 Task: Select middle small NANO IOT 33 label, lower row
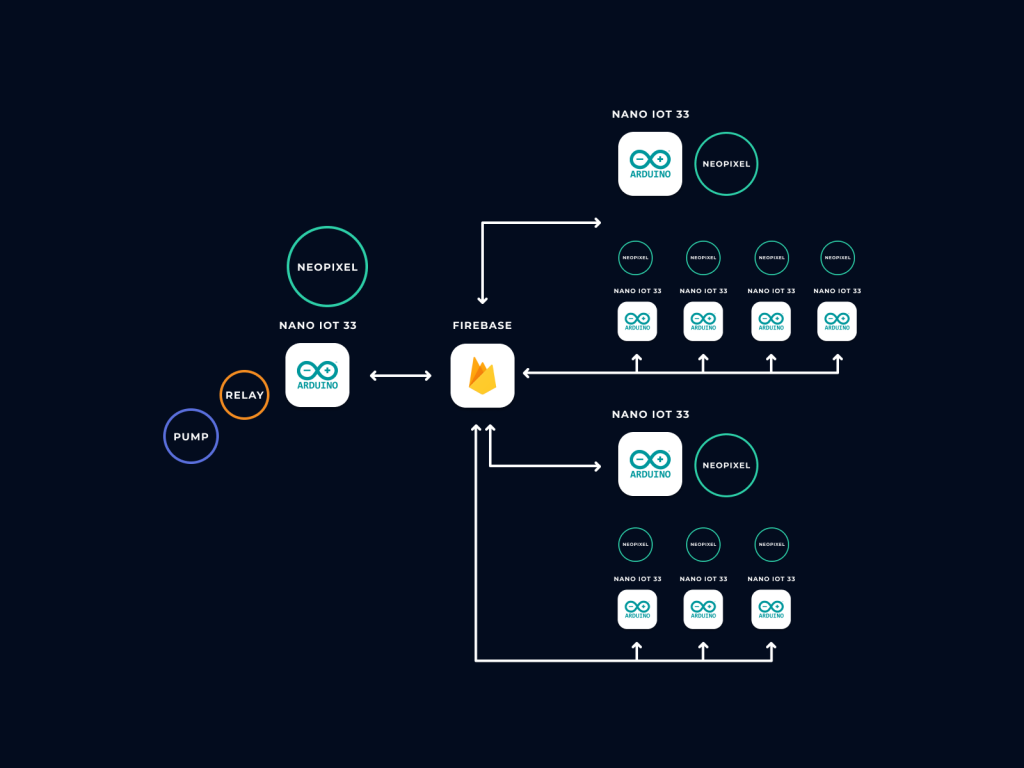703,579
